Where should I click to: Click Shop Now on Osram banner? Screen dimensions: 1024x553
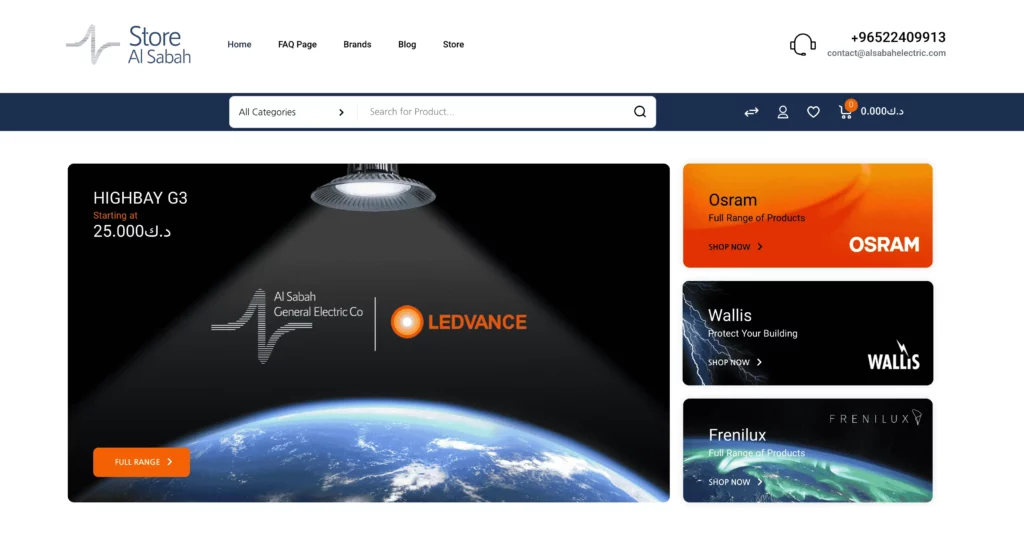click(735, 247)
